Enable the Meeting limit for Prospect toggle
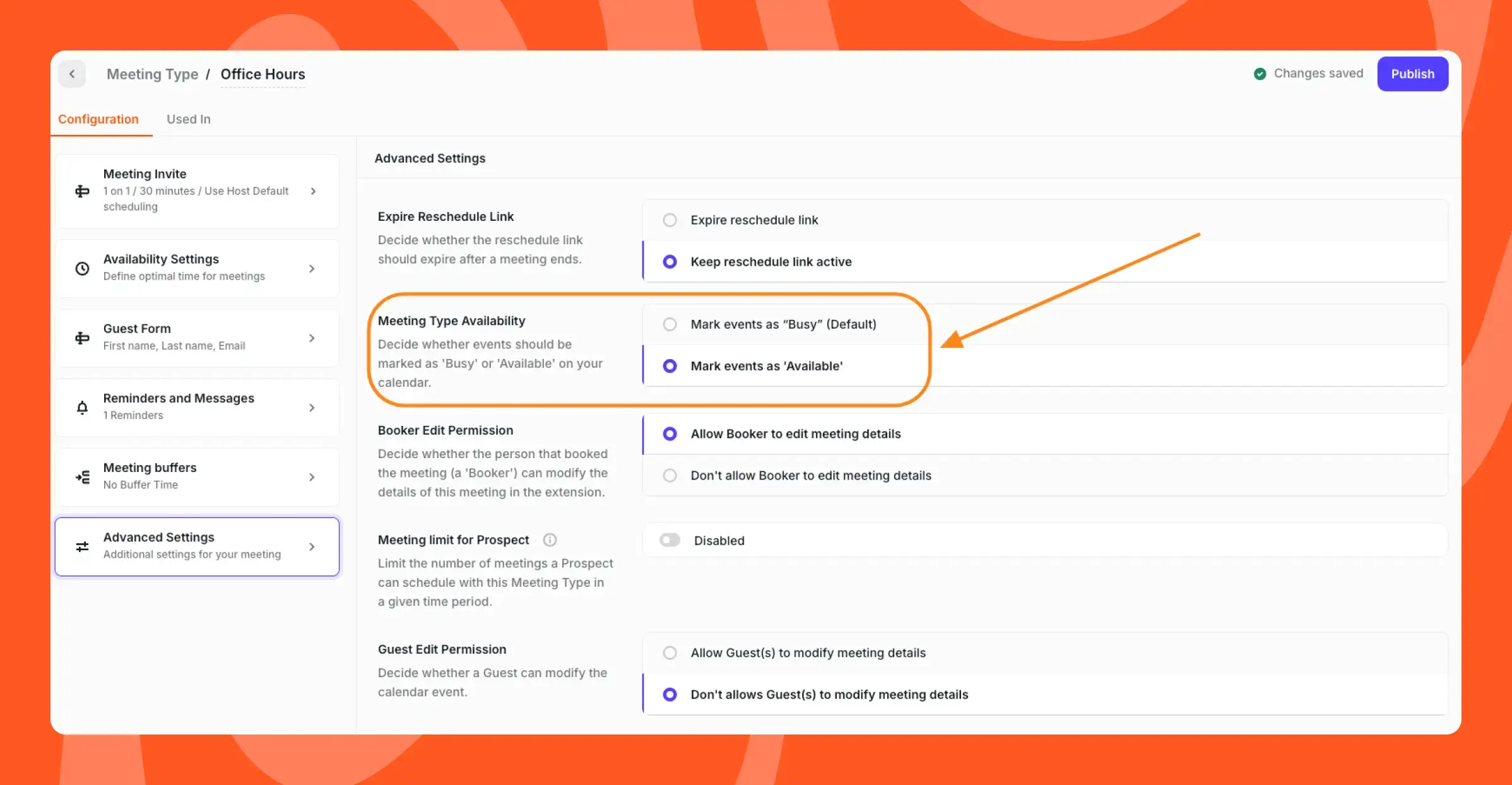The image size is (1512, 785). coord(670,540)
